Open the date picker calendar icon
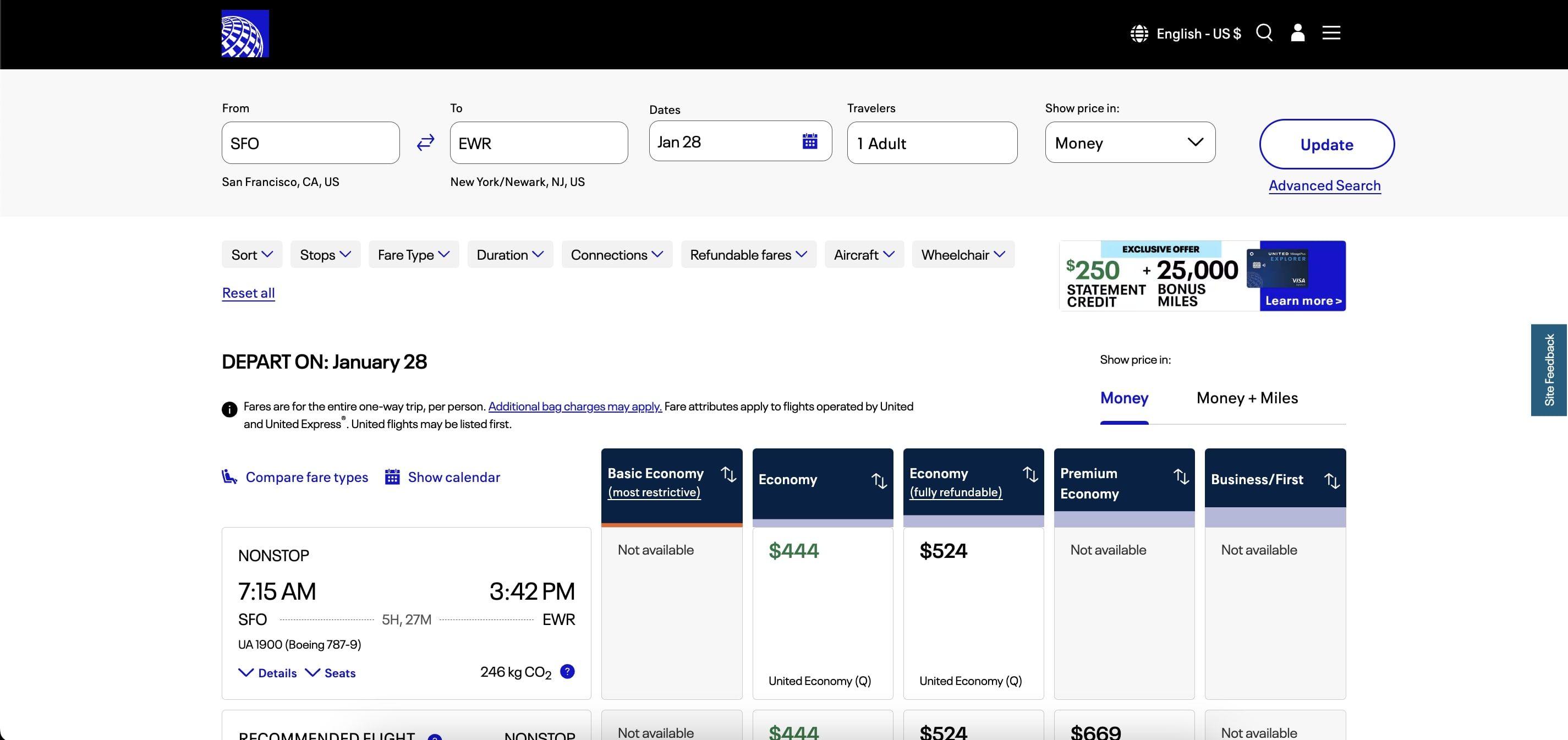 [809, 141]
